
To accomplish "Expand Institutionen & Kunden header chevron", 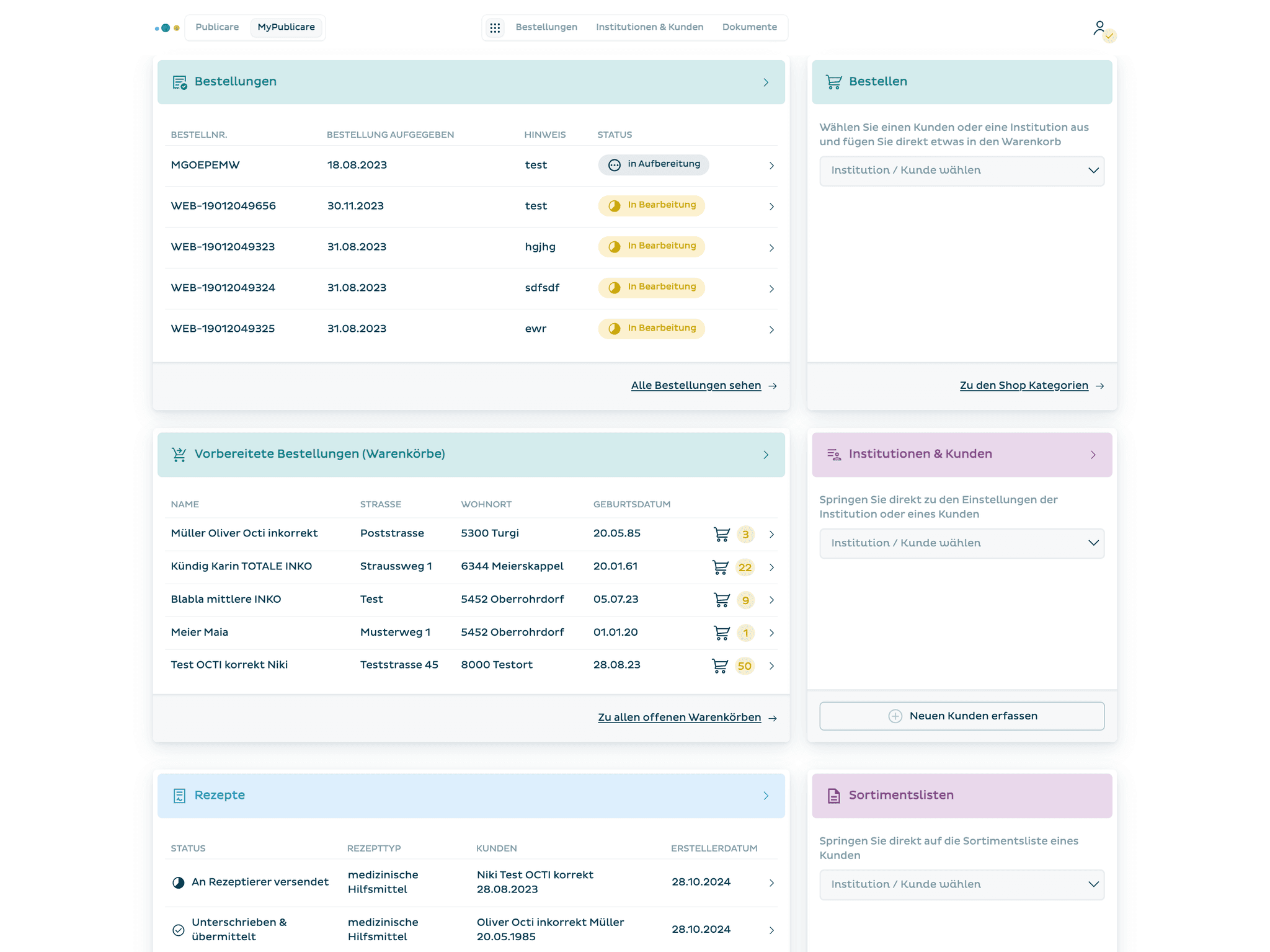I will click(x=1093, y=455).
